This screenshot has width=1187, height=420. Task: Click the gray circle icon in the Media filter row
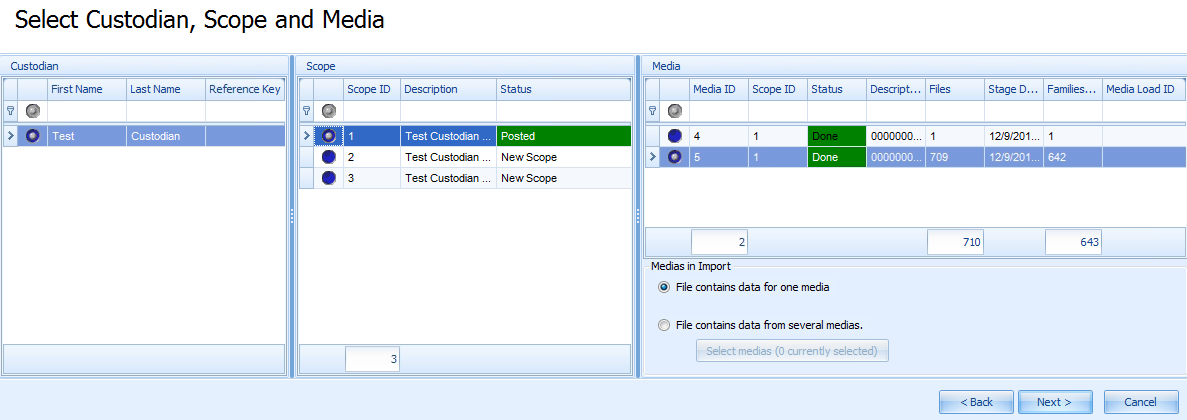tap(675, 110)
